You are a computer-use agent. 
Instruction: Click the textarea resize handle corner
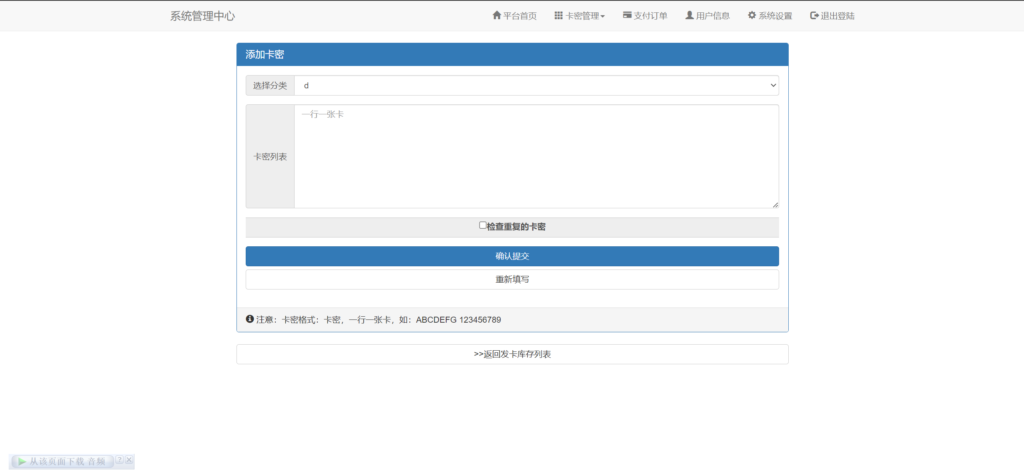tap(774, 204)
